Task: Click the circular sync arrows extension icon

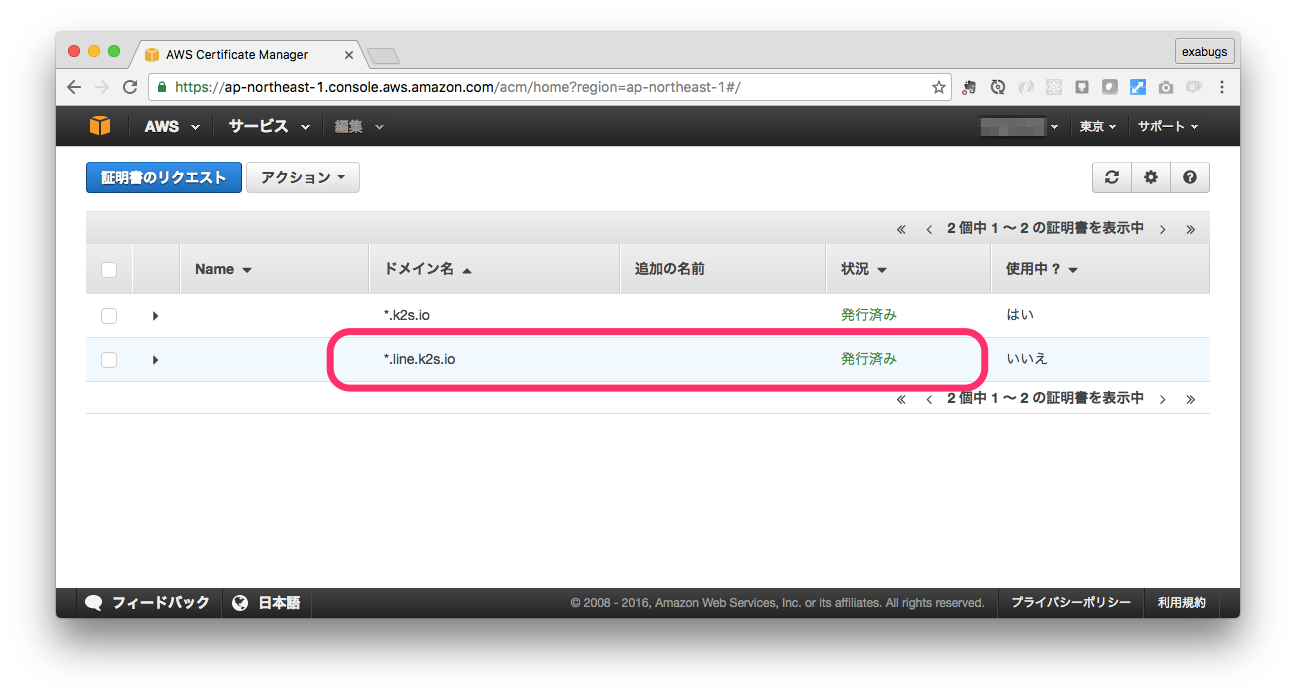Action: pos(997,87)
